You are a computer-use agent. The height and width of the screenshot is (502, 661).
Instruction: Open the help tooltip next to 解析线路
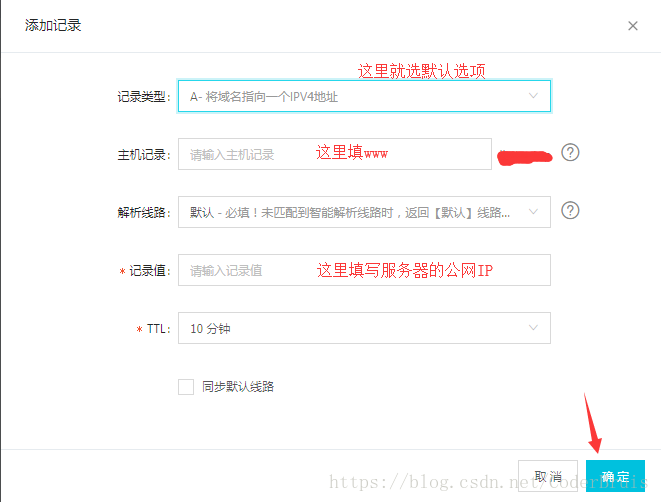point(570,211)
